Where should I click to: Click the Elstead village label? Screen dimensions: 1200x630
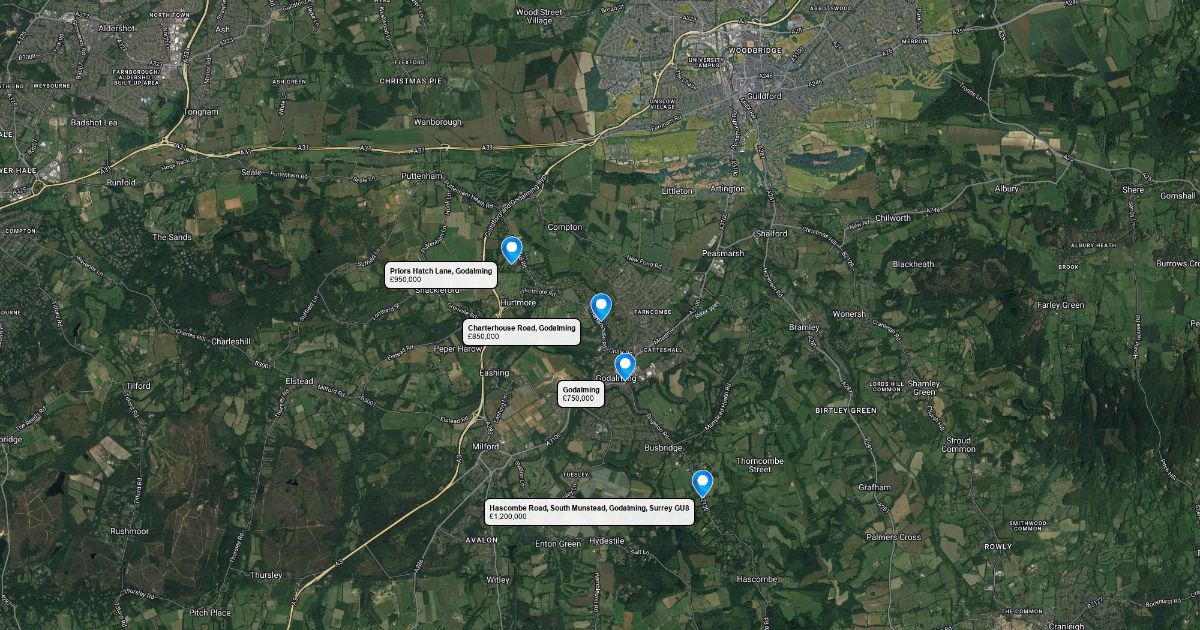coord(300,381)
